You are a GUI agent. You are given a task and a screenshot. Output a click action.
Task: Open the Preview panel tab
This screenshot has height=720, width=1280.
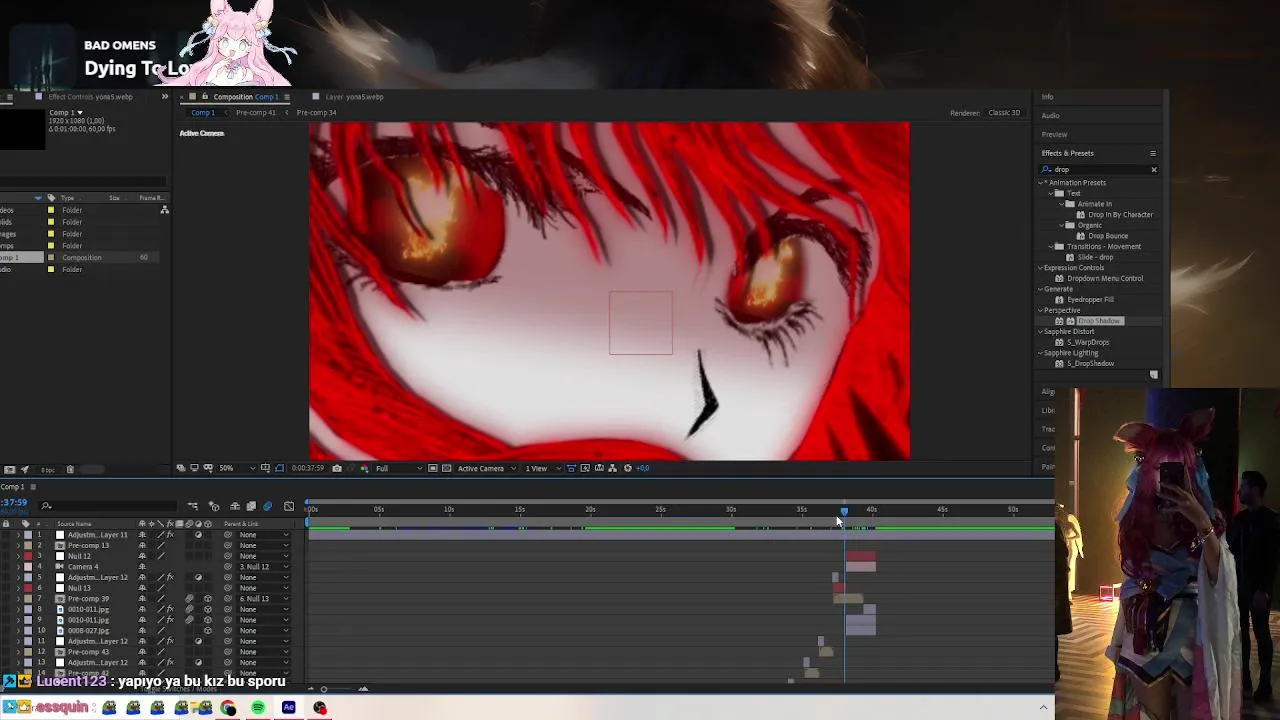[x=1054, y=134]
